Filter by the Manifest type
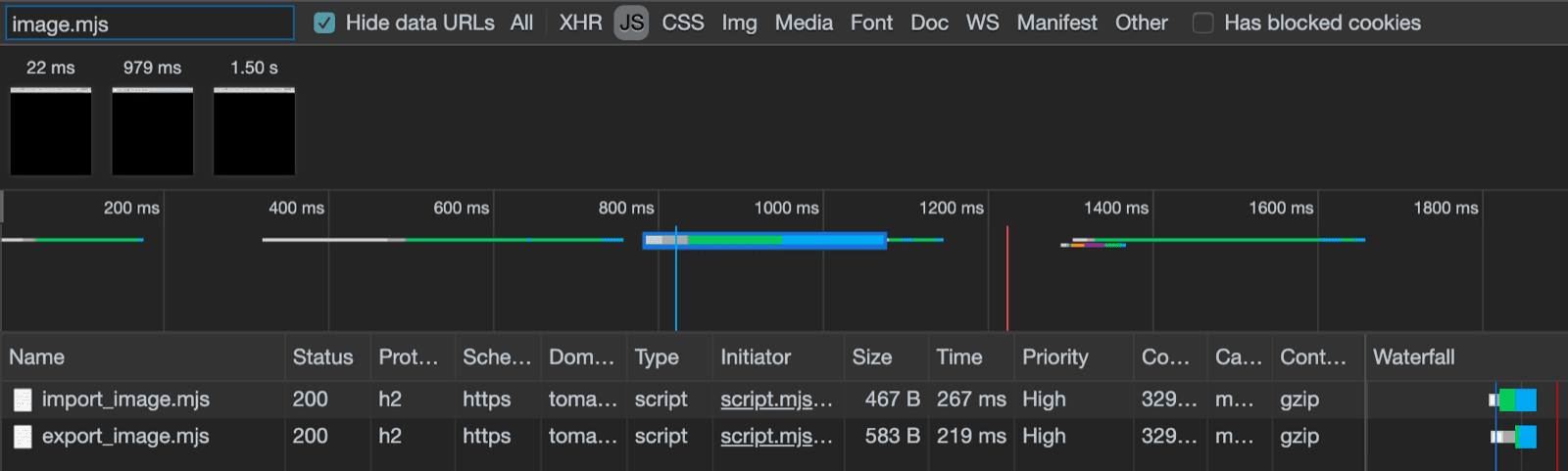Image resolution: width=1568 pixels, height=471 pixels. coord(1056,23)
